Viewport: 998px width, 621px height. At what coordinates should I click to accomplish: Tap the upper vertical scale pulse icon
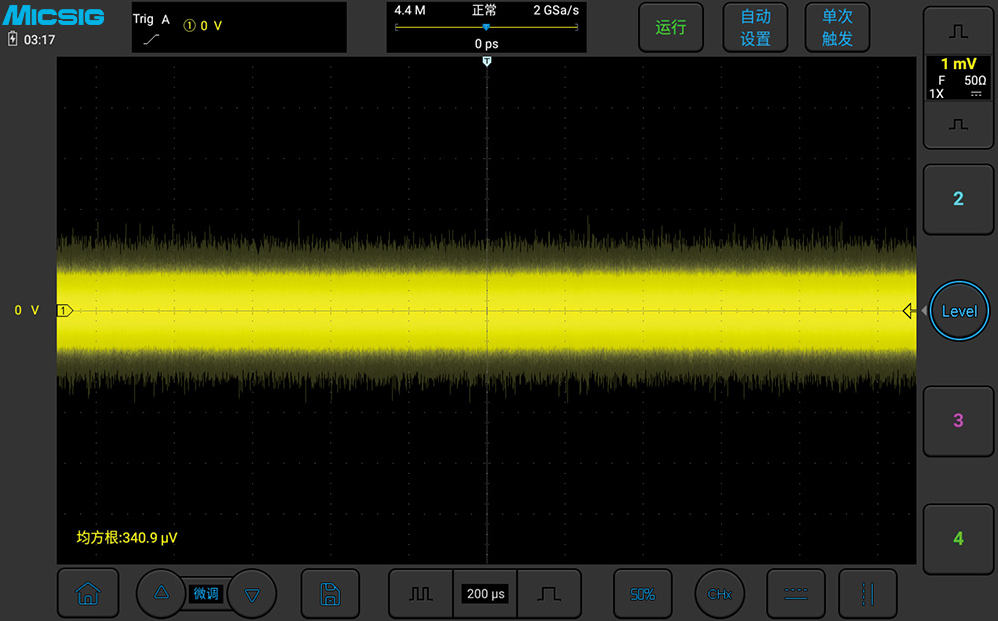point(958,32)
